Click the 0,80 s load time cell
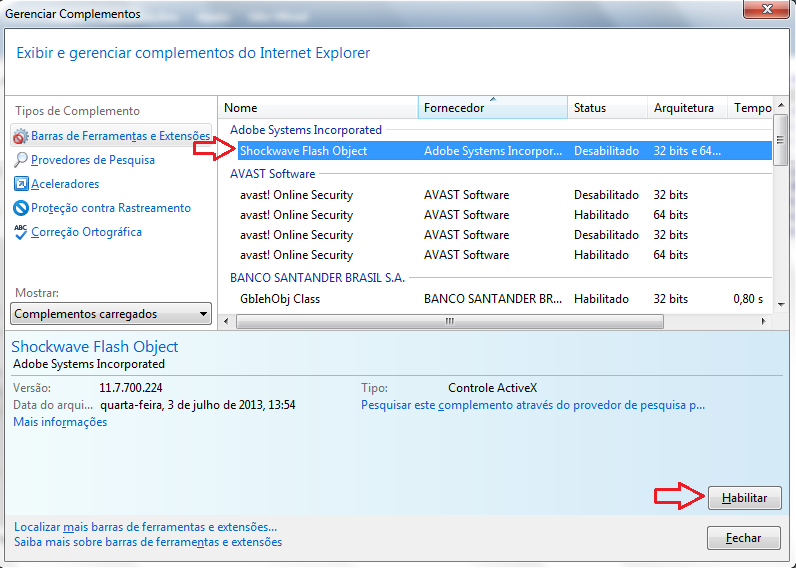 tap(748, 299)
